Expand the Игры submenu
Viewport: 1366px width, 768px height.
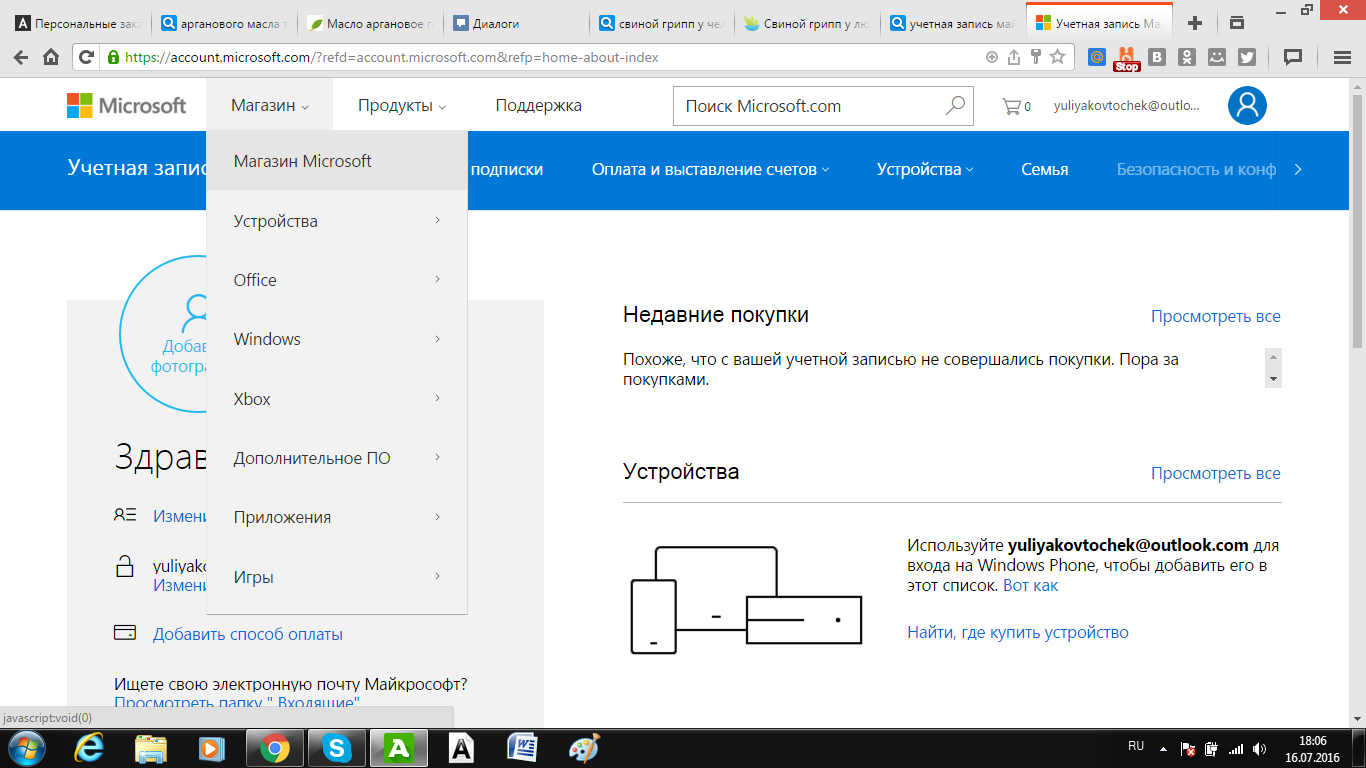pos(337,577)
